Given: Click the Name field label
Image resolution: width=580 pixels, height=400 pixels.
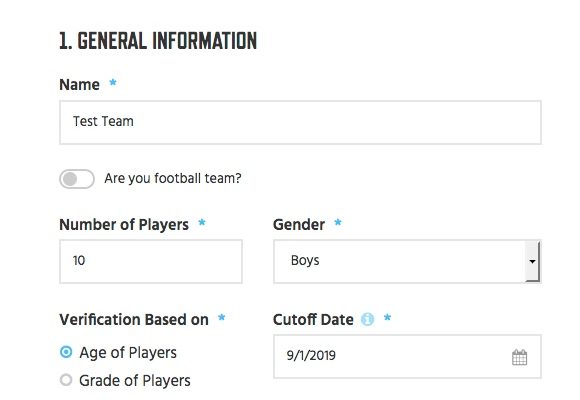Looking at the screenshot, I should pos(80,84).
